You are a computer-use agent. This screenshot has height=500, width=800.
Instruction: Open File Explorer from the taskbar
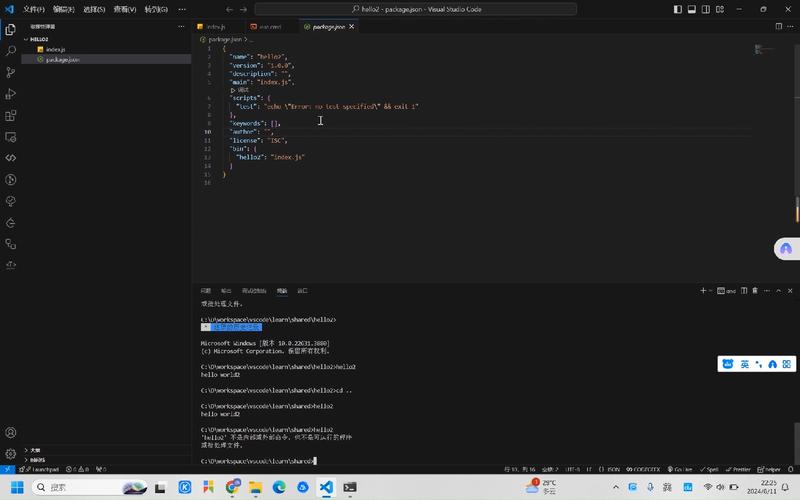pos(255,487)
